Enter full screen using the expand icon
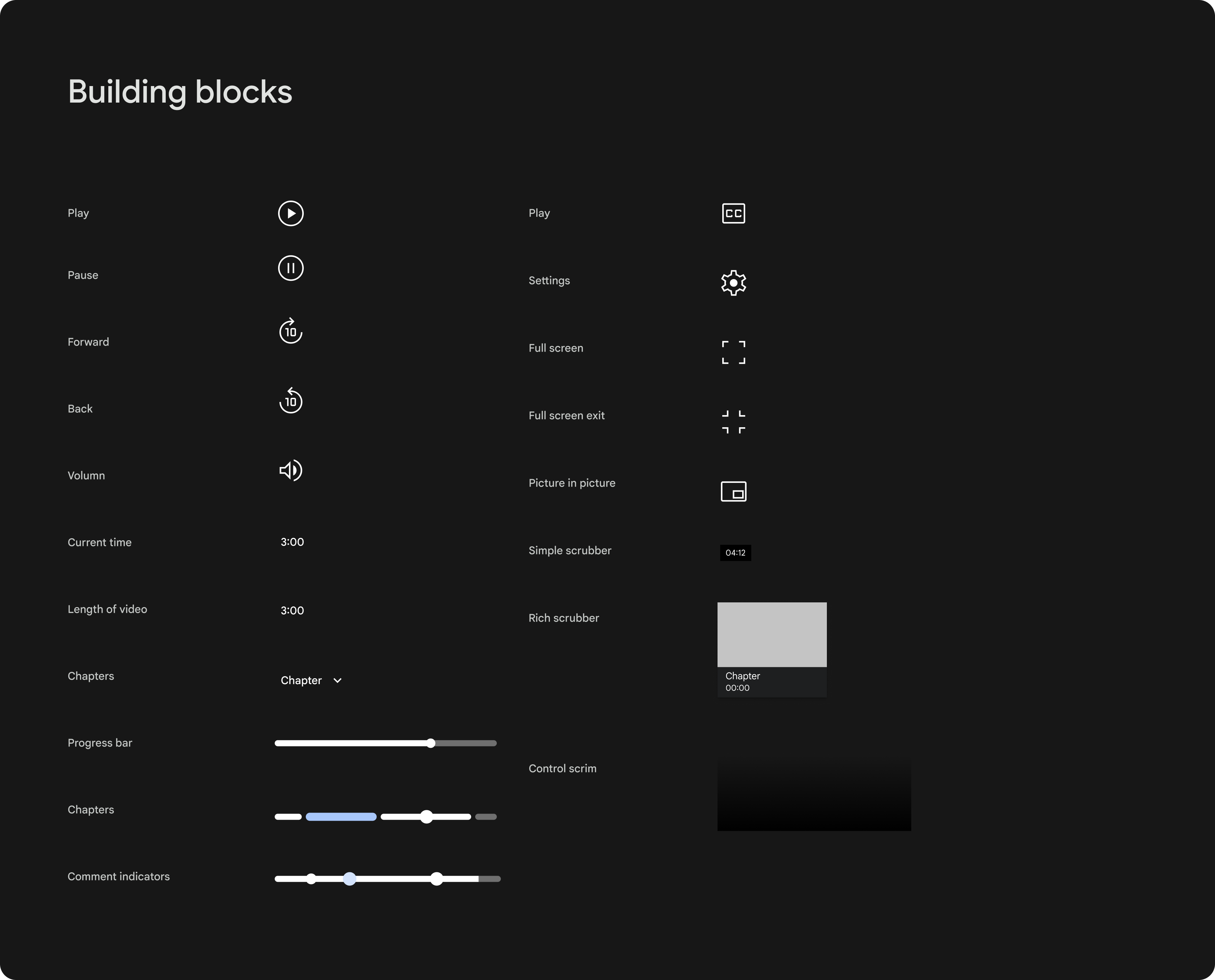 pos(733,352)
